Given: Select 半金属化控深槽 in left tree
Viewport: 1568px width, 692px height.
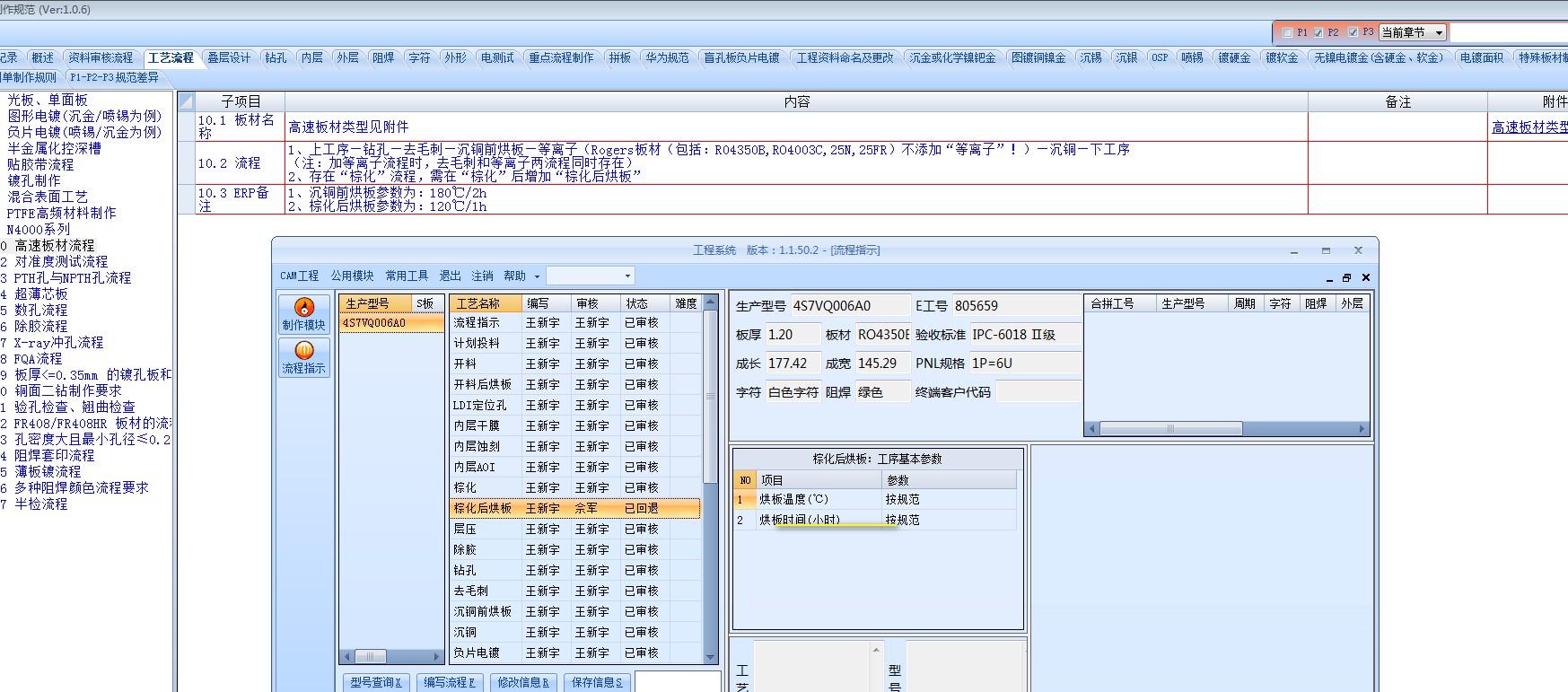Looking at the screenshot, I should (54, 148).
